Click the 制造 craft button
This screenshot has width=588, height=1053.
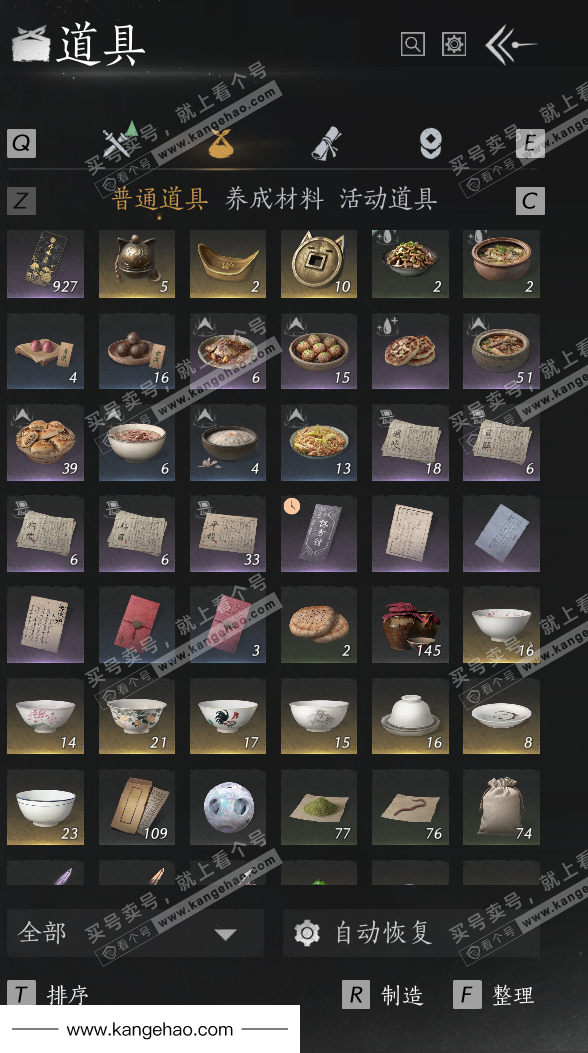pyautogui.click(x=383, y=995)
